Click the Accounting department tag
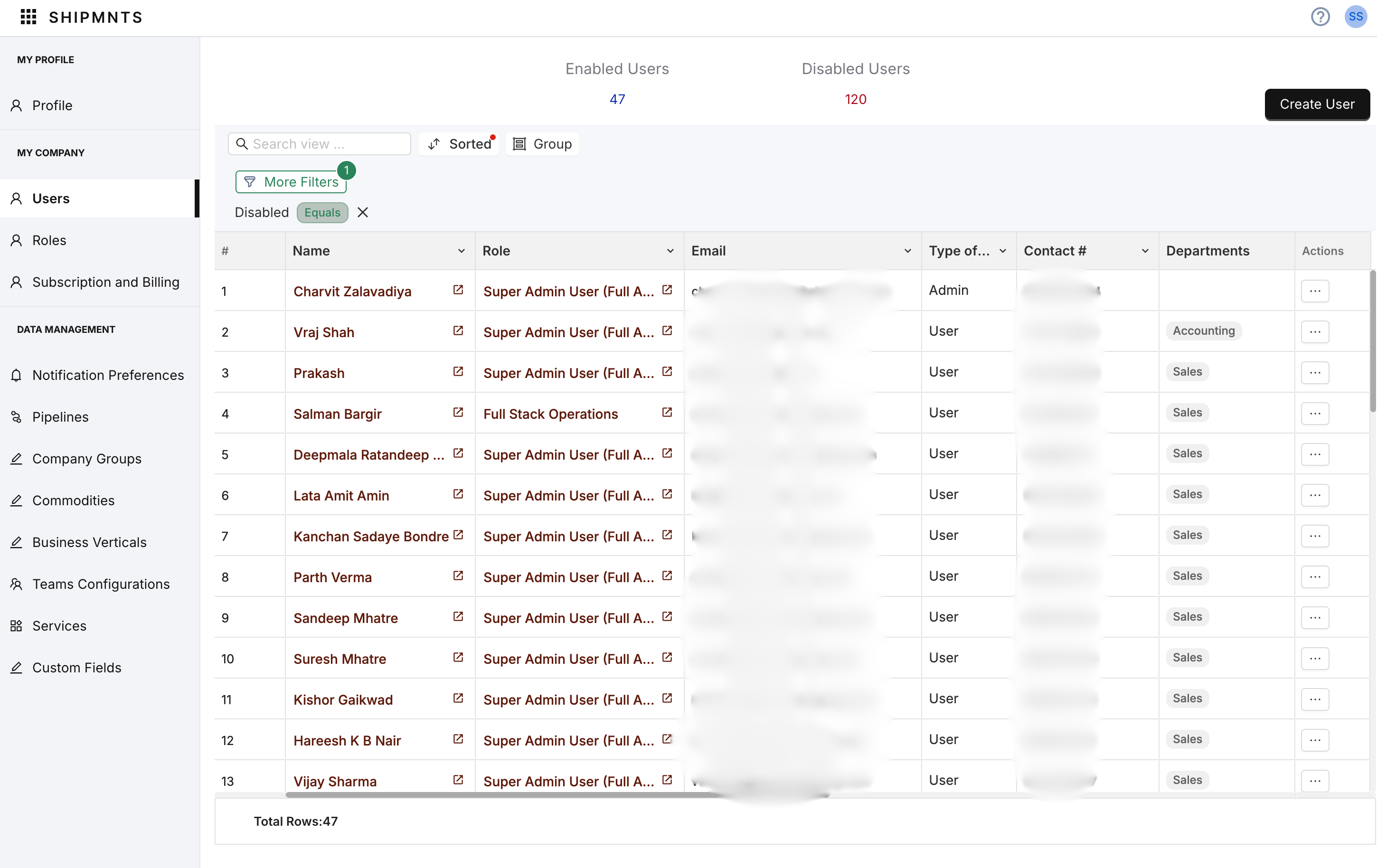1377x868 pixels. coord(1204,330)
